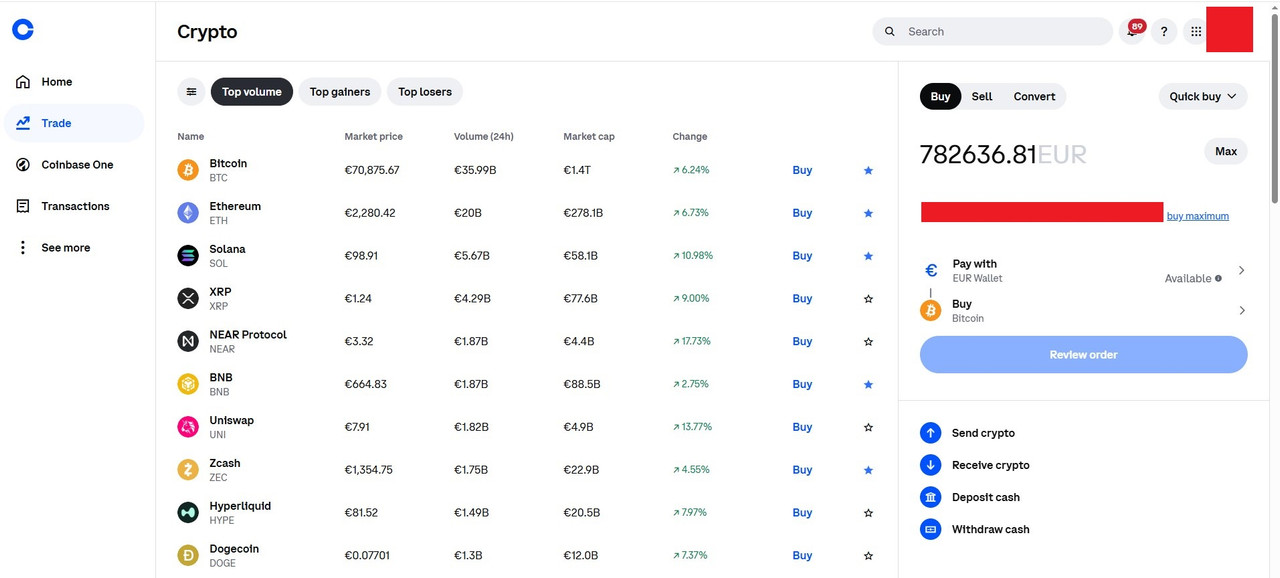Click Buy in the Bitcoin row
Image resolution: width=1280 pixels, height=578 pixels.
(802, 170)
